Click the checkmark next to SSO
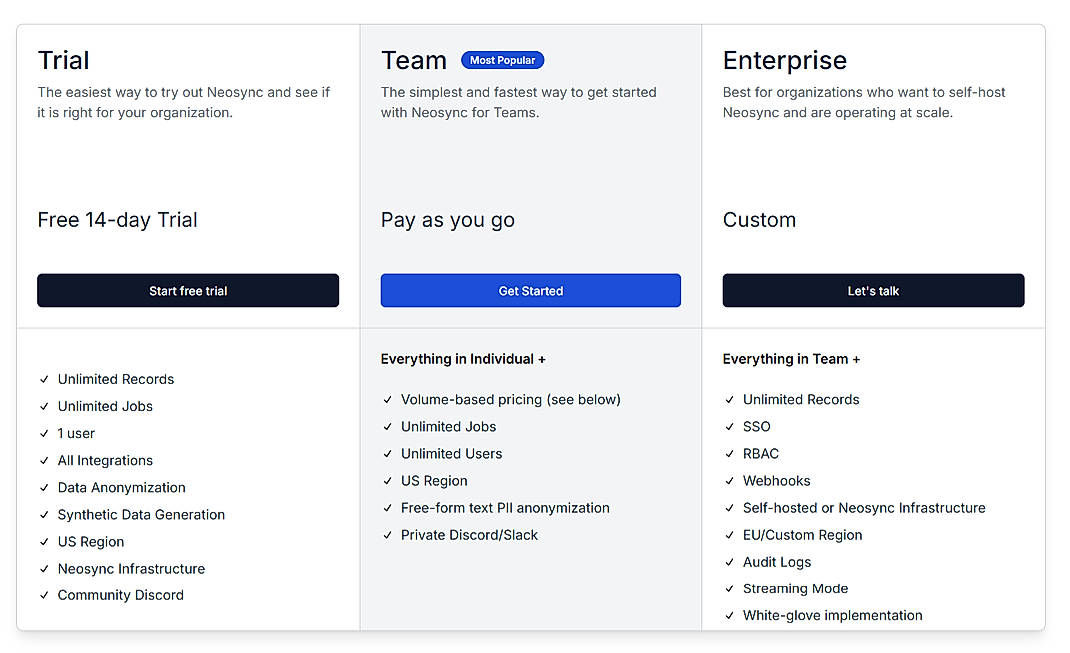The height and width of the screenshot is (653, 1070). [729, 426]
